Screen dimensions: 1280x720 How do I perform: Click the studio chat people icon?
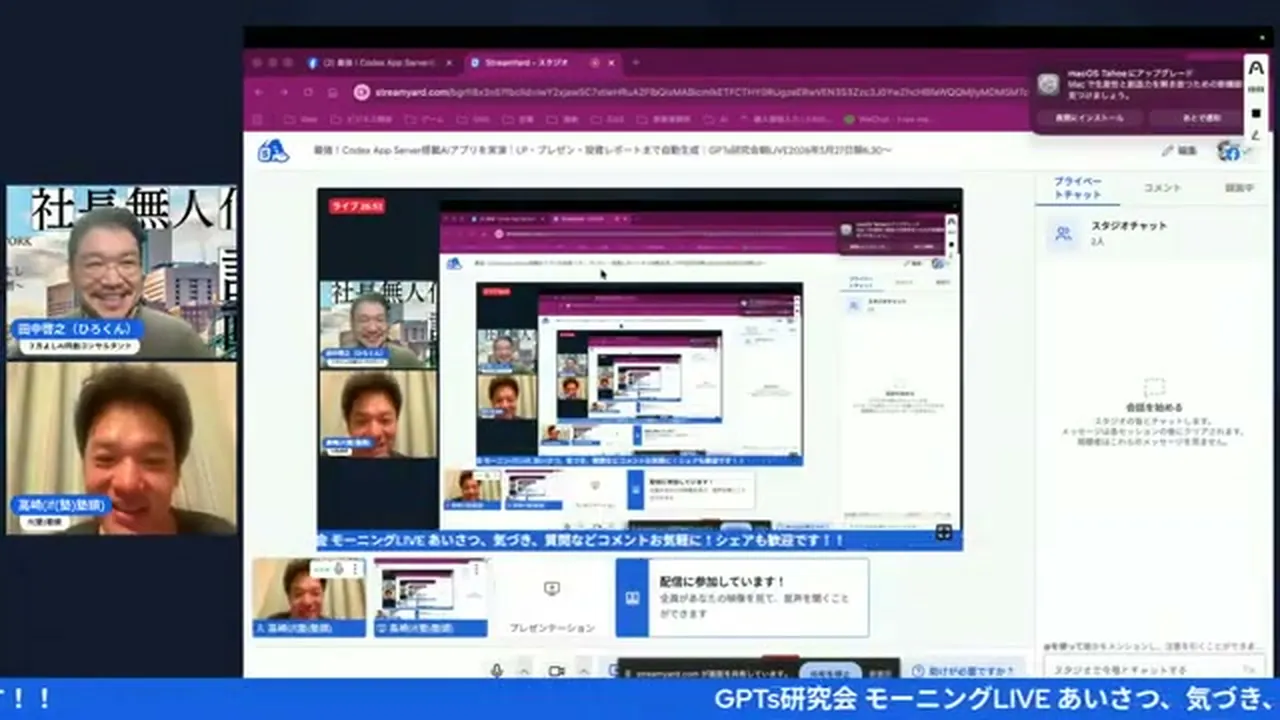pos(1064,233)
